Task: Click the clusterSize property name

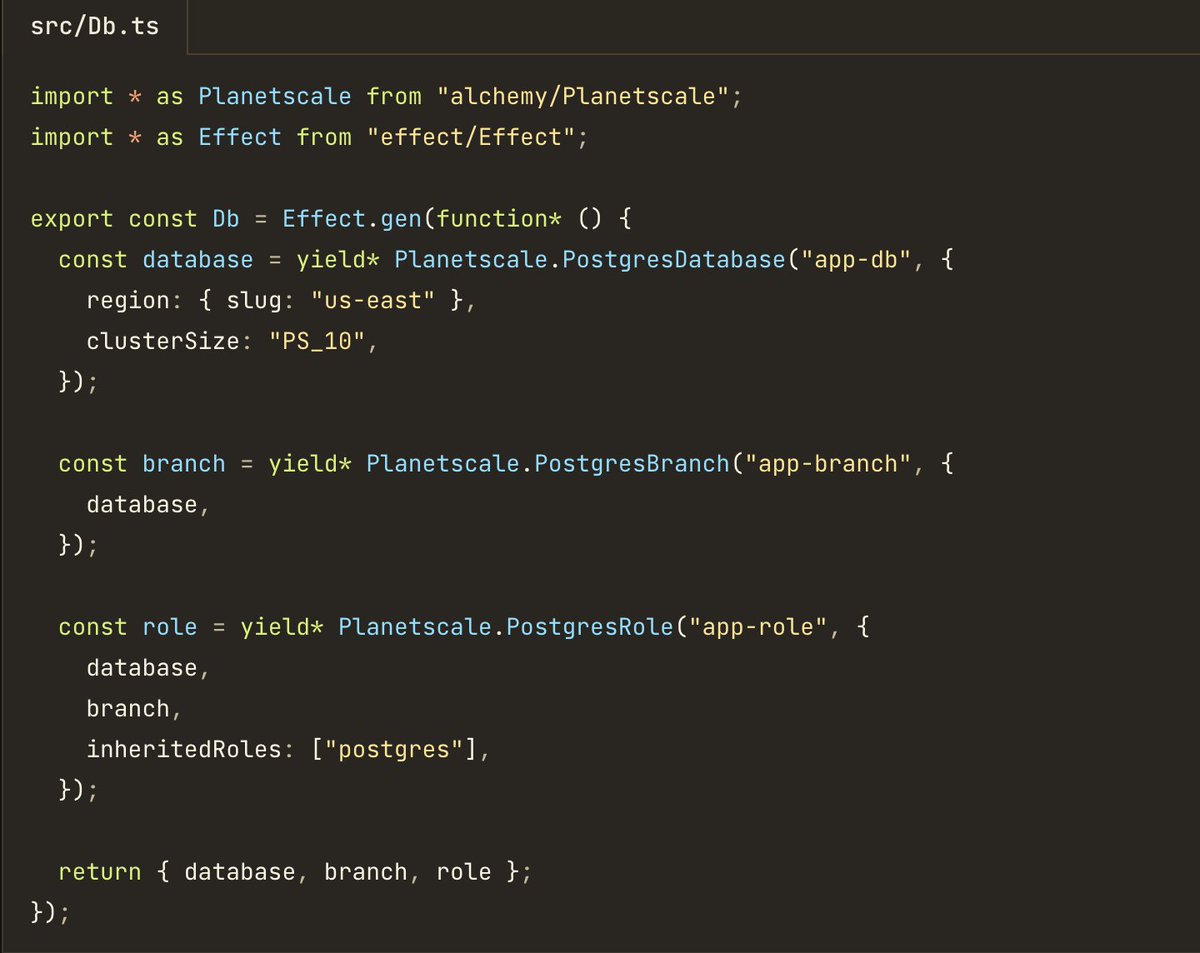Action: 163,342
